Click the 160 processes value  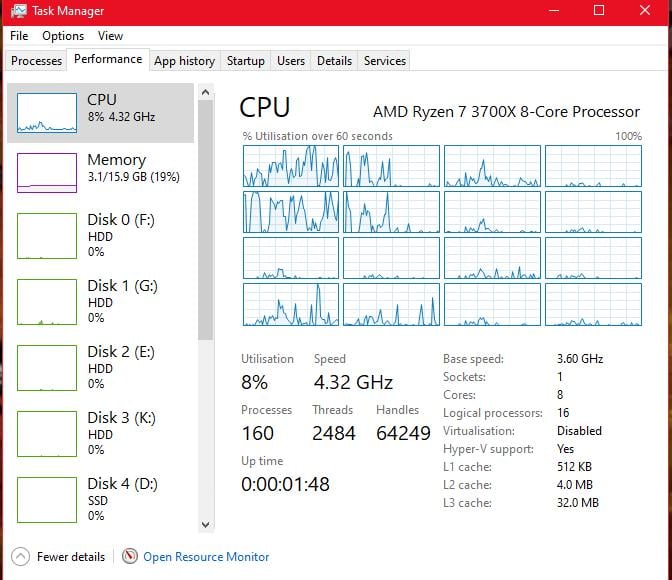click(258, 433)
